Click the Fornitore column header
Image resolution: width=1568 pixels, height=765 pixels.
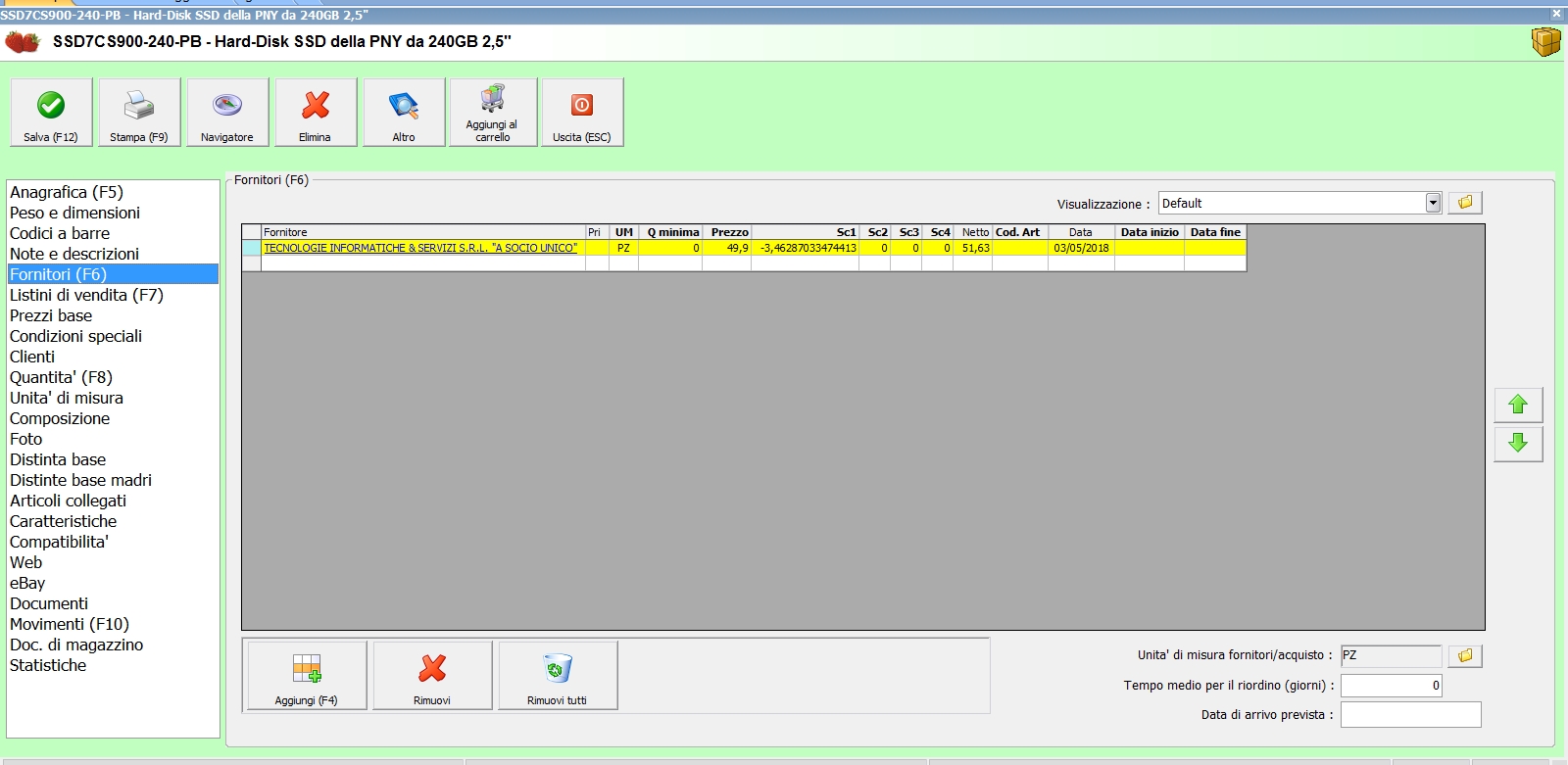[x=423, y=232]
